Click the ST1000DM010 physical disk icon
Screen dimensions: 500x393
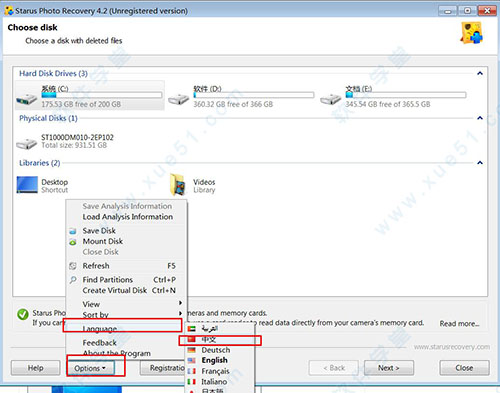[27, 143]
